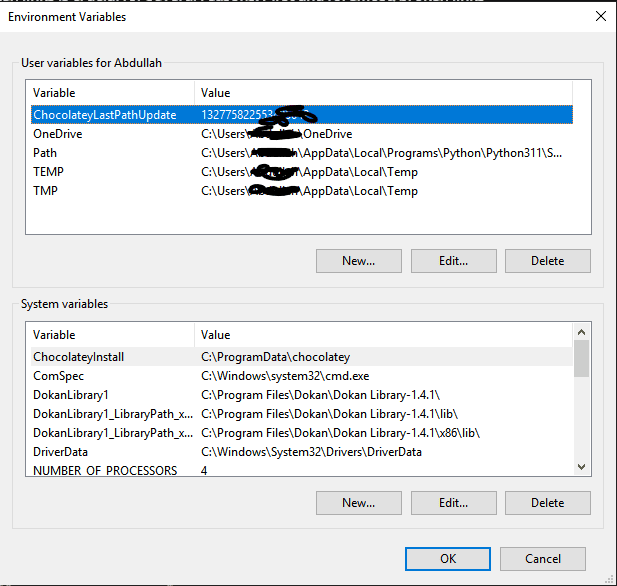Edit the selected user variable
Image resolution: width=617 pixels, height=586 pixels.
click(x=454, y=261)
